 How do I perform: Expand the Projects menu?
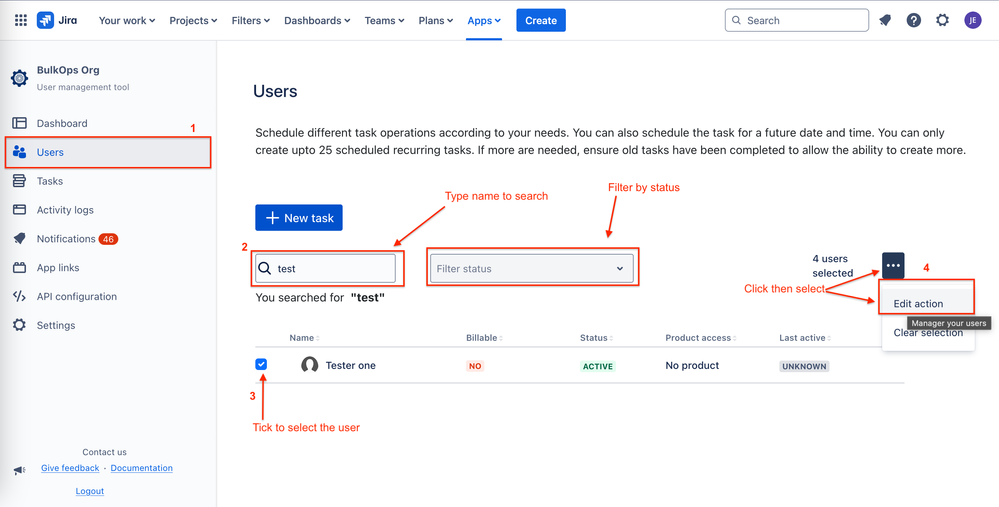[193, 20]
